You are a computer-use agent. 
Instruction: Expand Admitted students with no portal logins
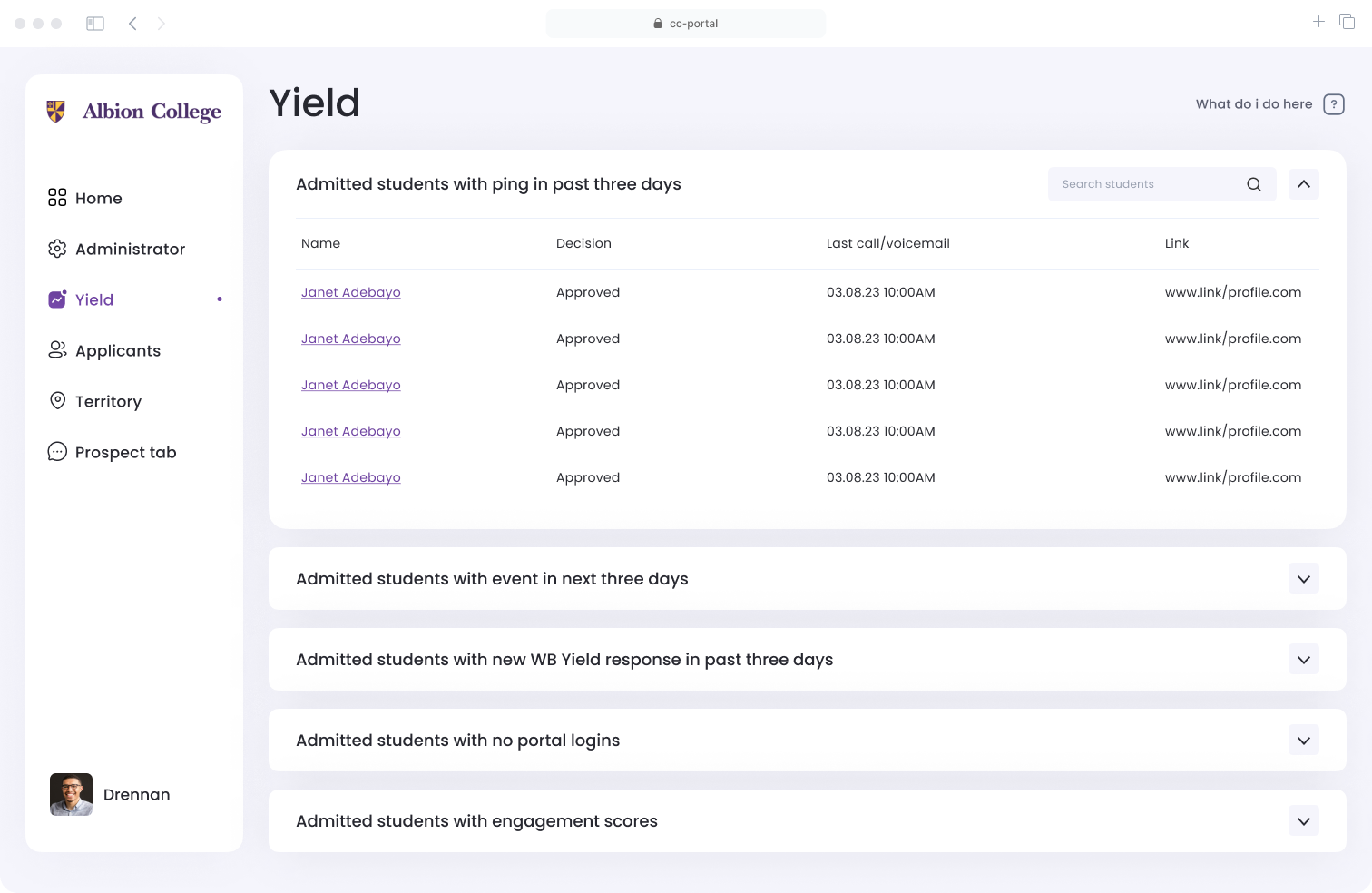[x=1304, y=741]
